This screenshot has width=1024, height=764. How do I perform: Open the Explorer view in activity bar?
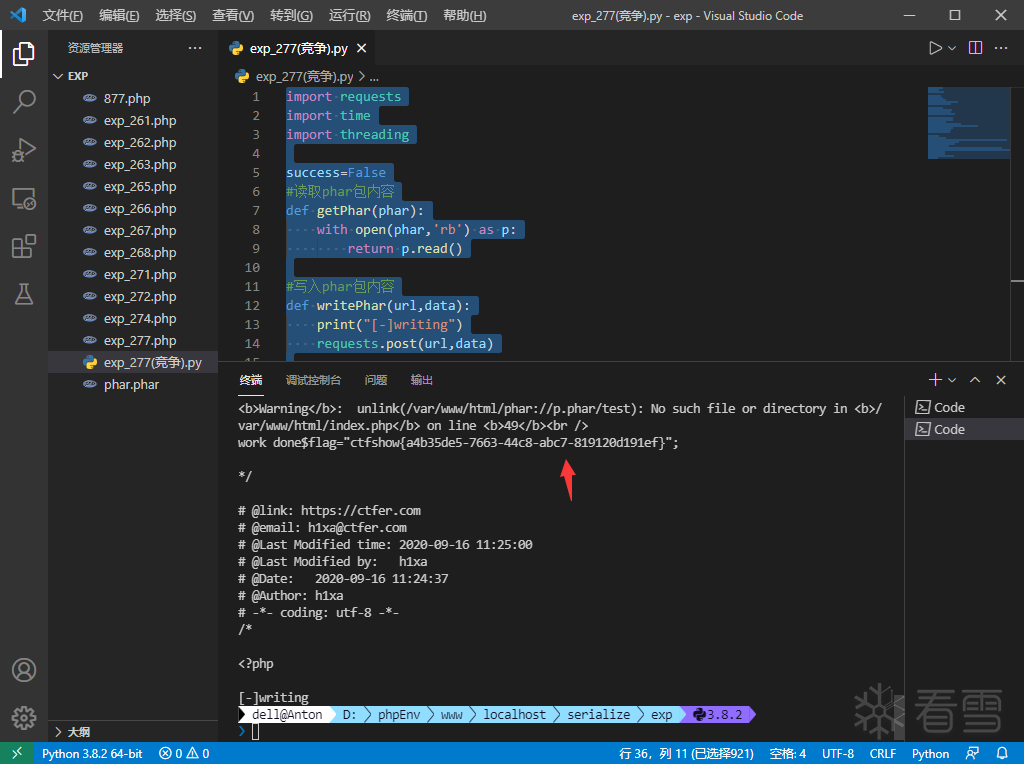(24, 54)
